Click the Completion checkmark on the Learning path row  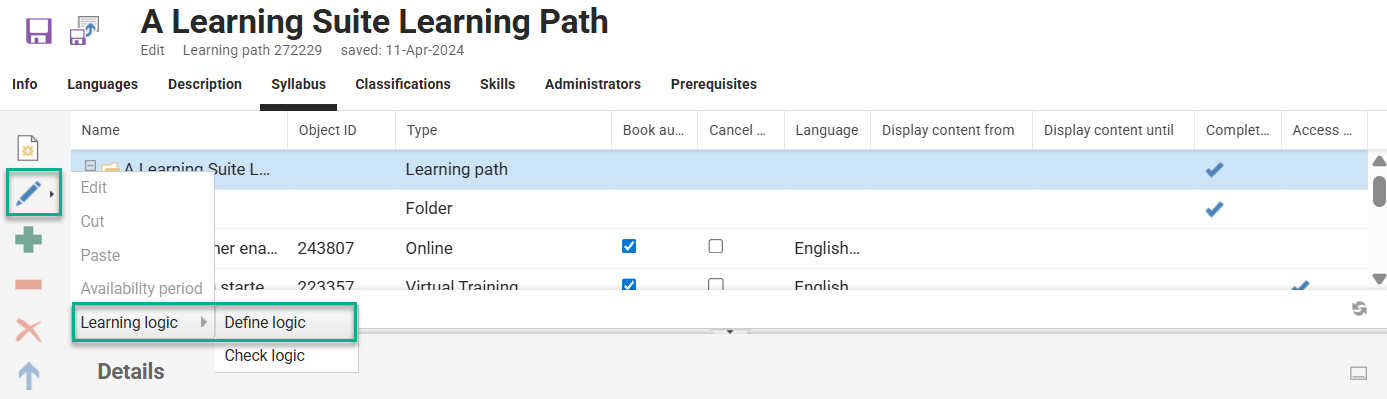point(1214,170)
